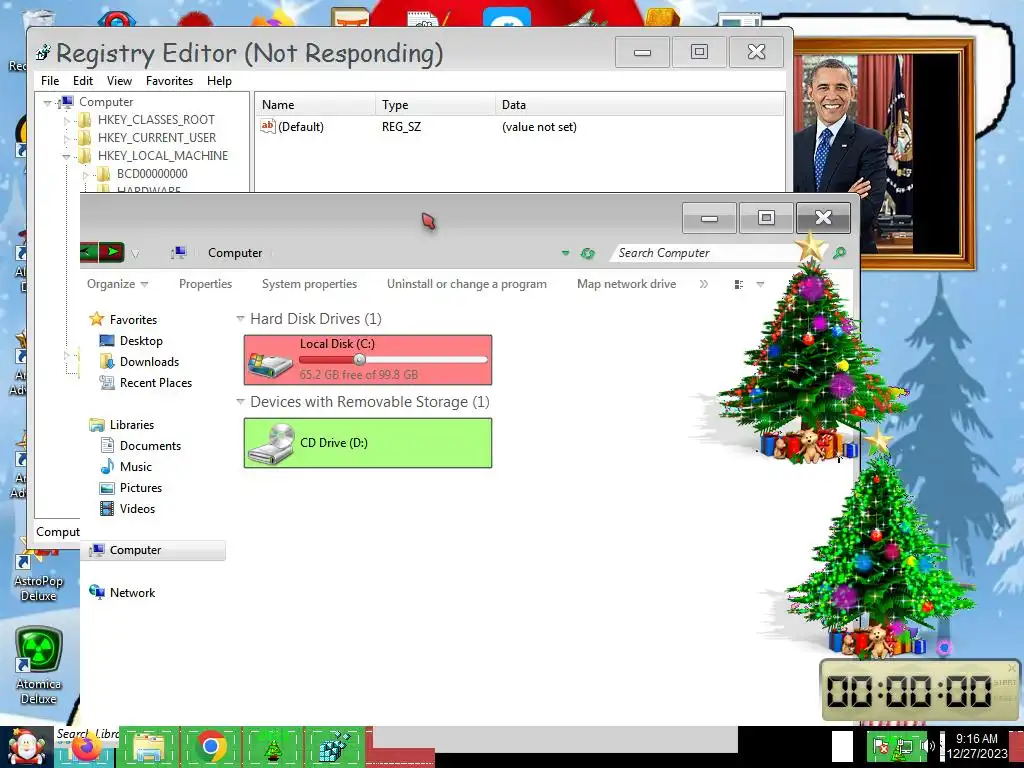This screenshot has width=1024, height=768.
Task: Select the BCD00000000 registry key
Action: (x=152, y=174)
